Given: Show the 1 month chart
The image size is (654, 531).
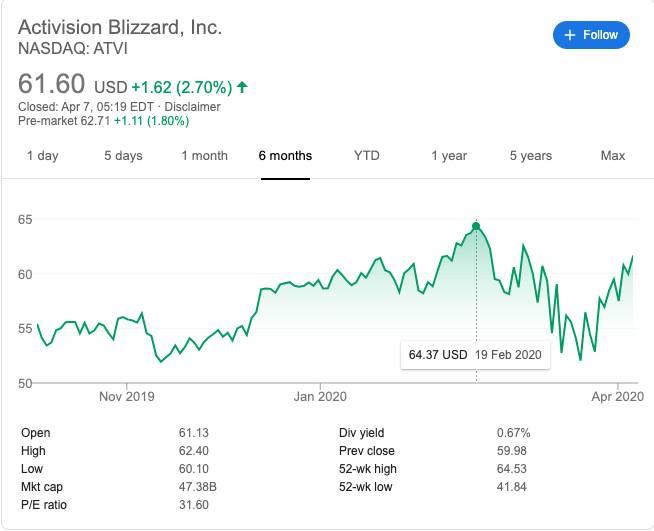Looking at the screenshot, I should [x=204, y=156].
